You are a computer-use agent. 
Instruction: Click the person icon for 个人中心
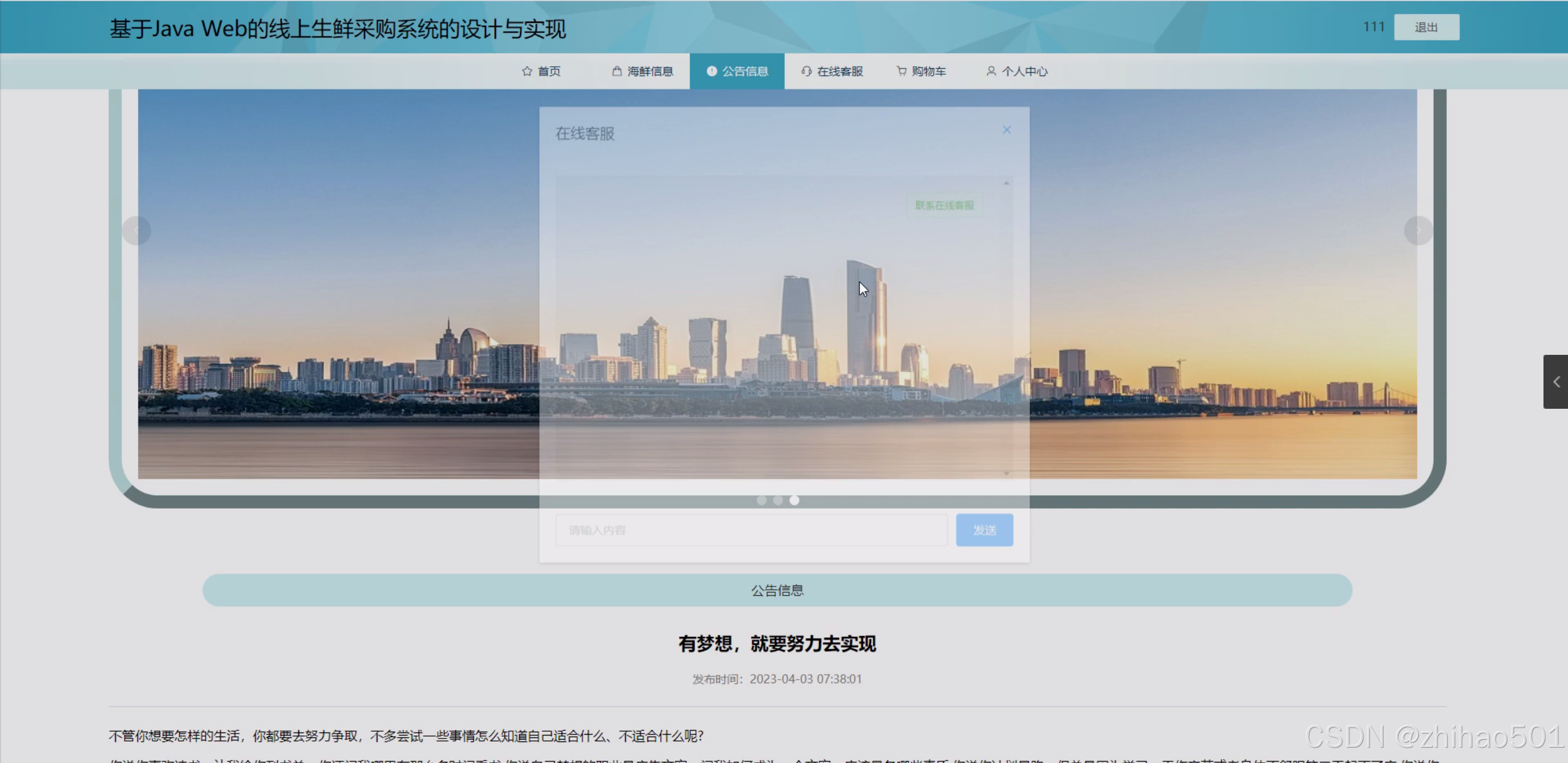click(x=991, y=71)
